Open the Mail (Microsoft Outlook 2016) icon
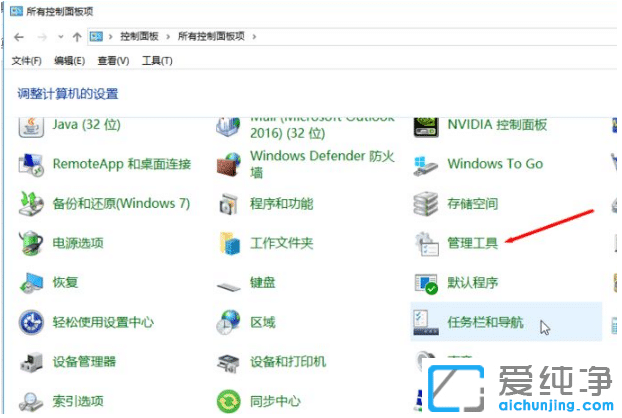 [228, 127]
